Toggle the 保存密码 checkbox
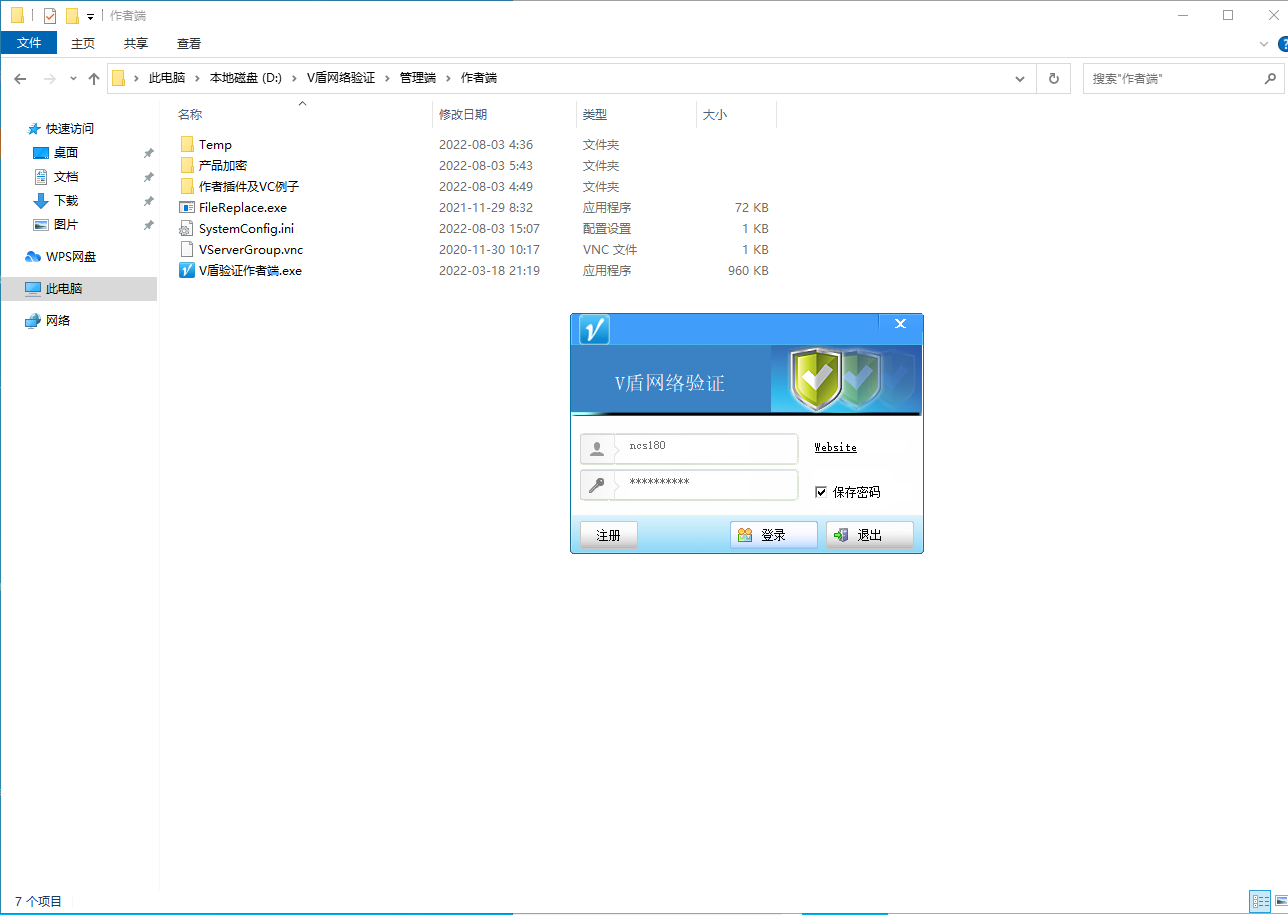1288x915 pixels. tap(821, 492)
